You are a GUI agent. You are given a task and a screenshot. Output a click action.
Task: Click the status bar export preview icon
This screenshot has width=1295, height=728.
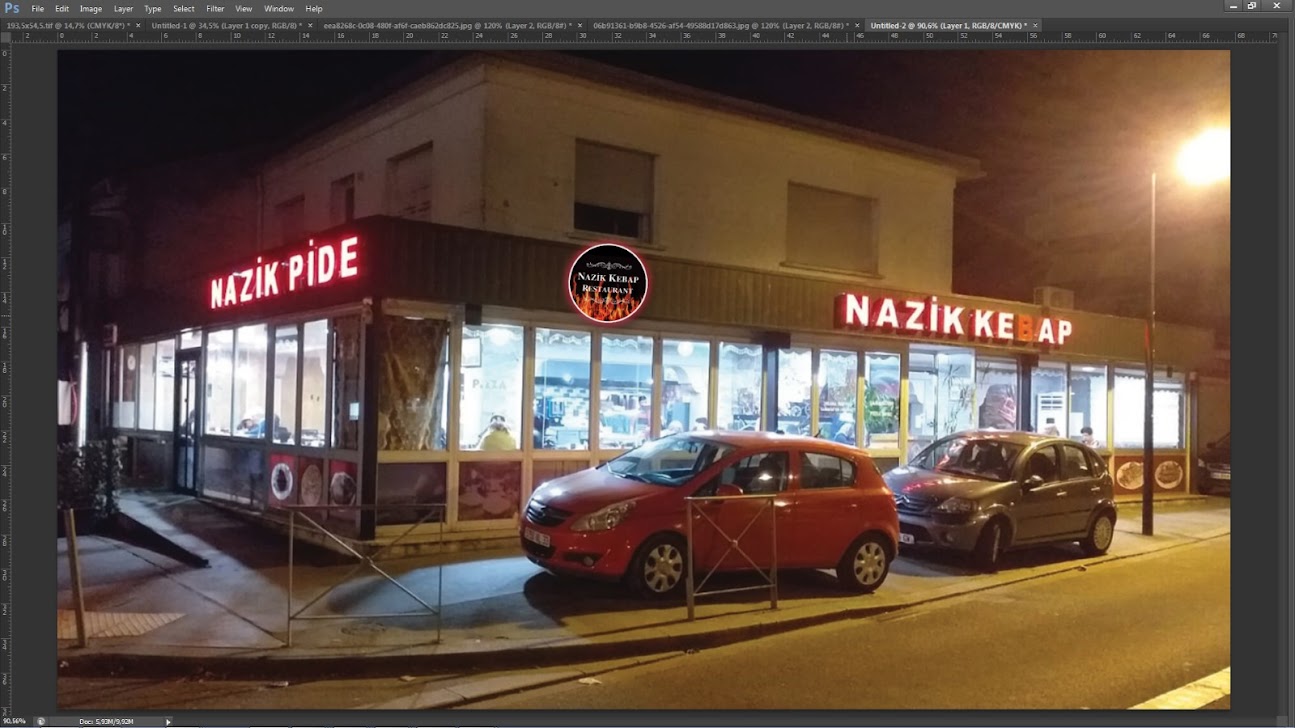[41, 721]
